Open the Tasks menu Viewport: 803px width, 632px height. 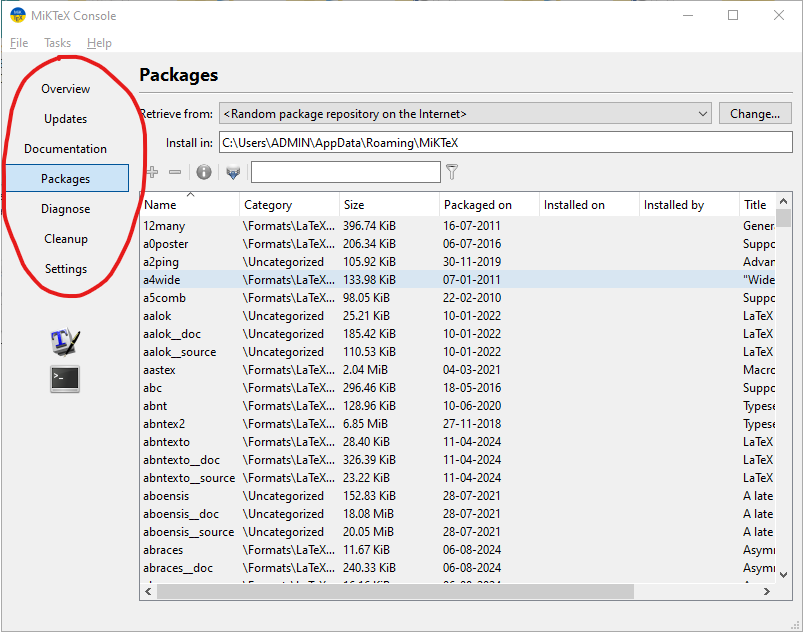[57, 43]
